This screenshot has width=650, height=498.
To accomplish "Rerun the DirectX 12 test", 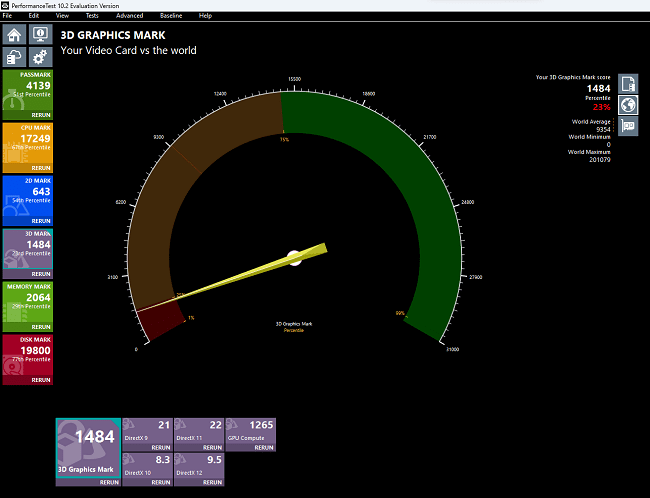I will pos(212,483).
